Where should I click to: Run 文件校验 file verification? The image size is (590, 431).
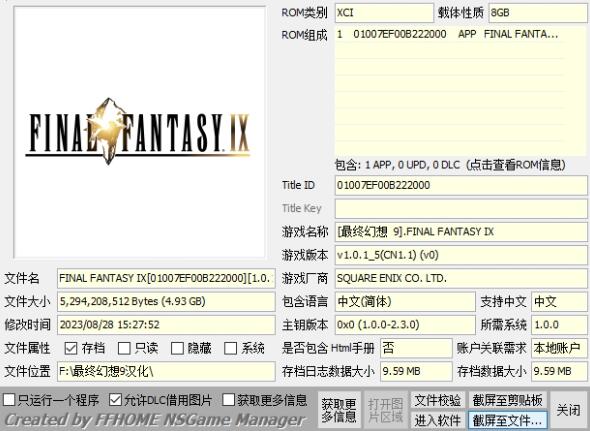438,400
